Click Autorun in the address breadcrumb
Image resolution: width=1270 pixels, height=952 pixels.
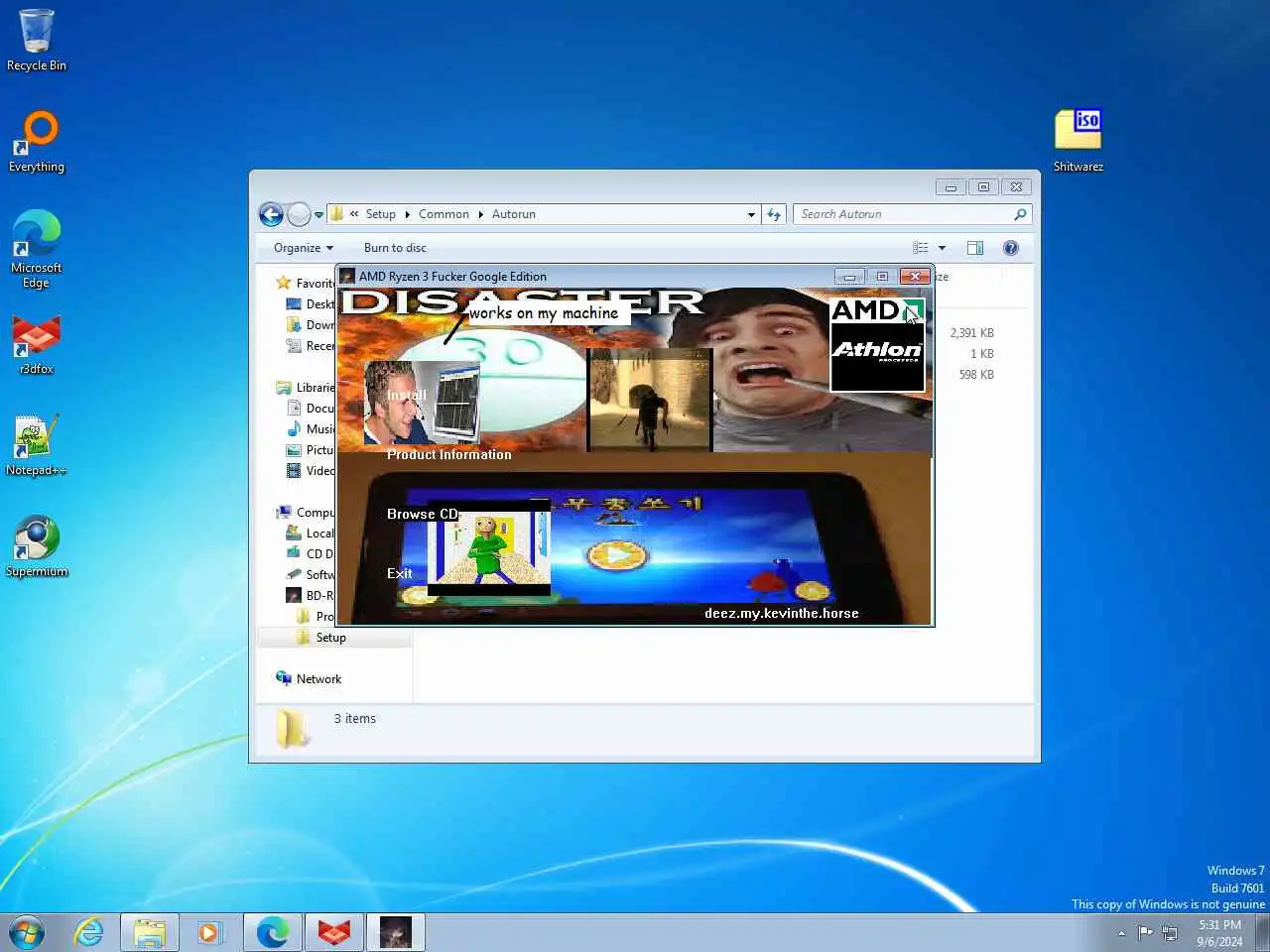coord(513,214)
